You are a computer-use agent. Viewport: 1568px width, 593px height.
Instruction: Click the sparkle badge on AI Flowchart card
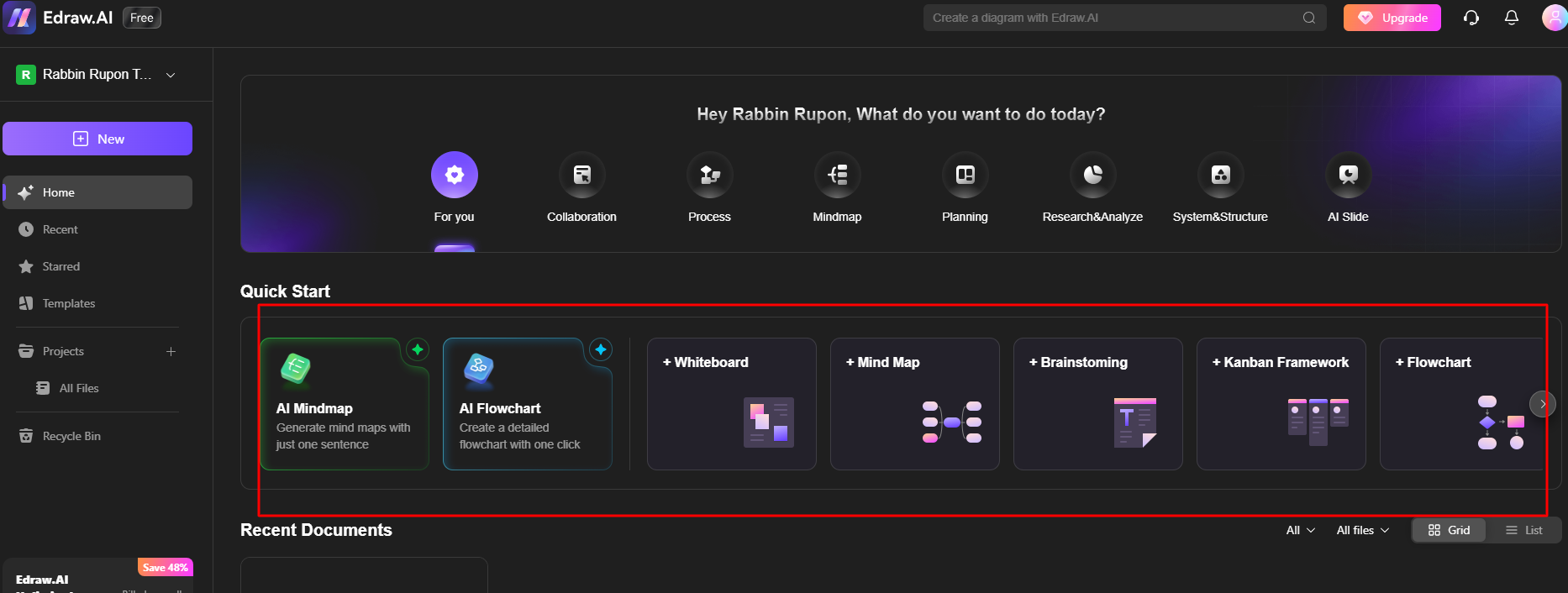[x=601, y=349]
